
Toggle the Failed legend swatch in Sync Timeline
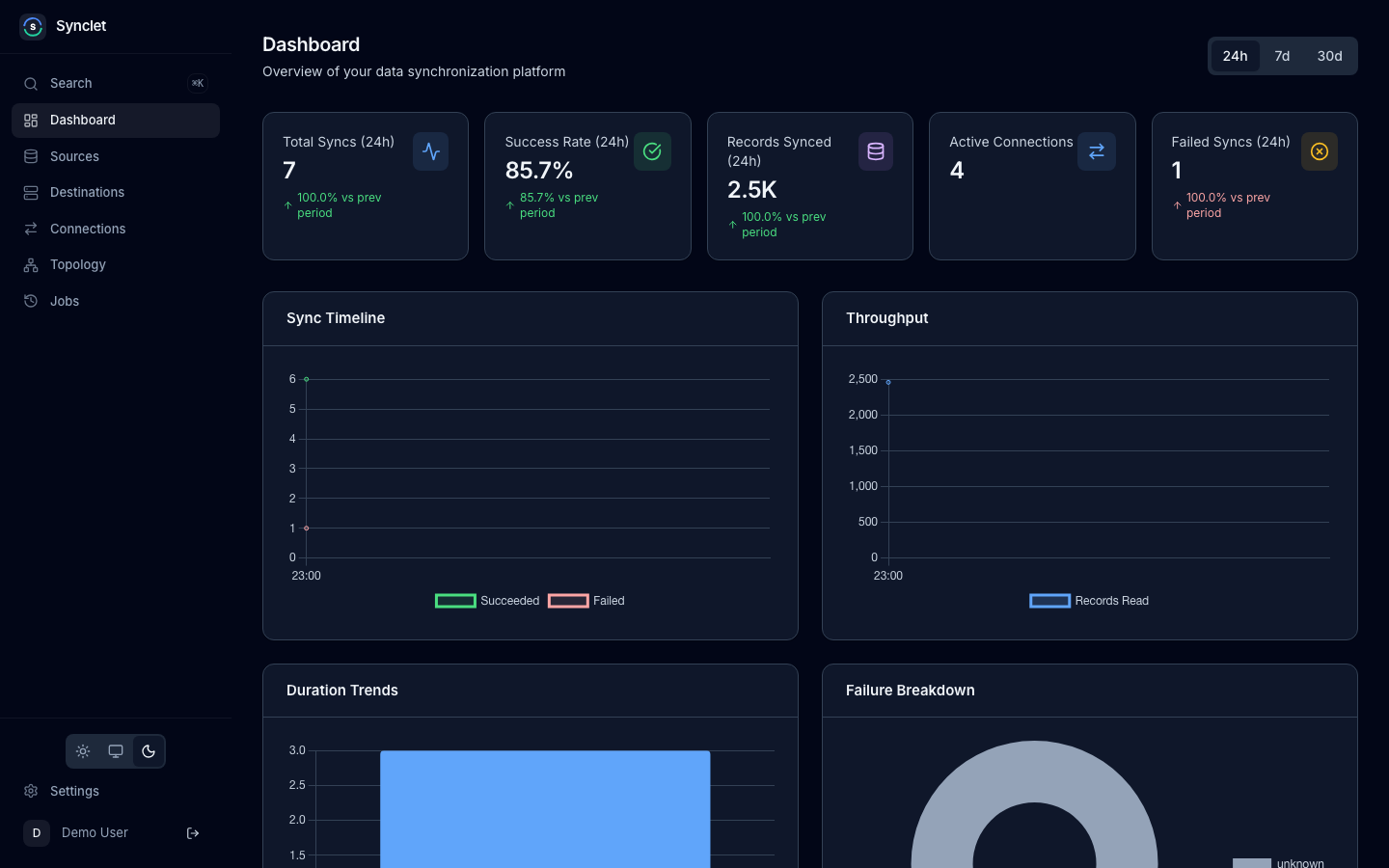click(568, 601)
